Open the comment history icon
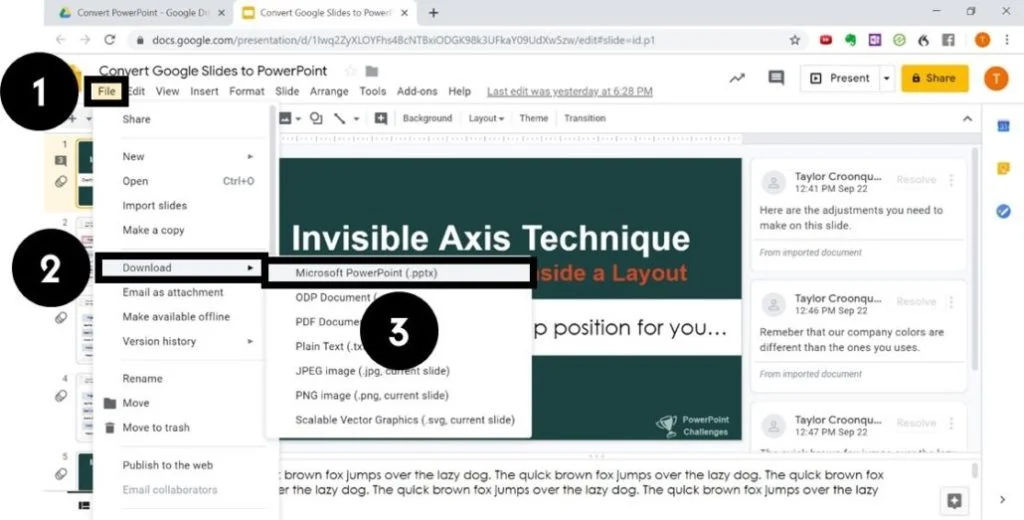1024x520 pixels. pyautogui.click(x=776, y=78)
